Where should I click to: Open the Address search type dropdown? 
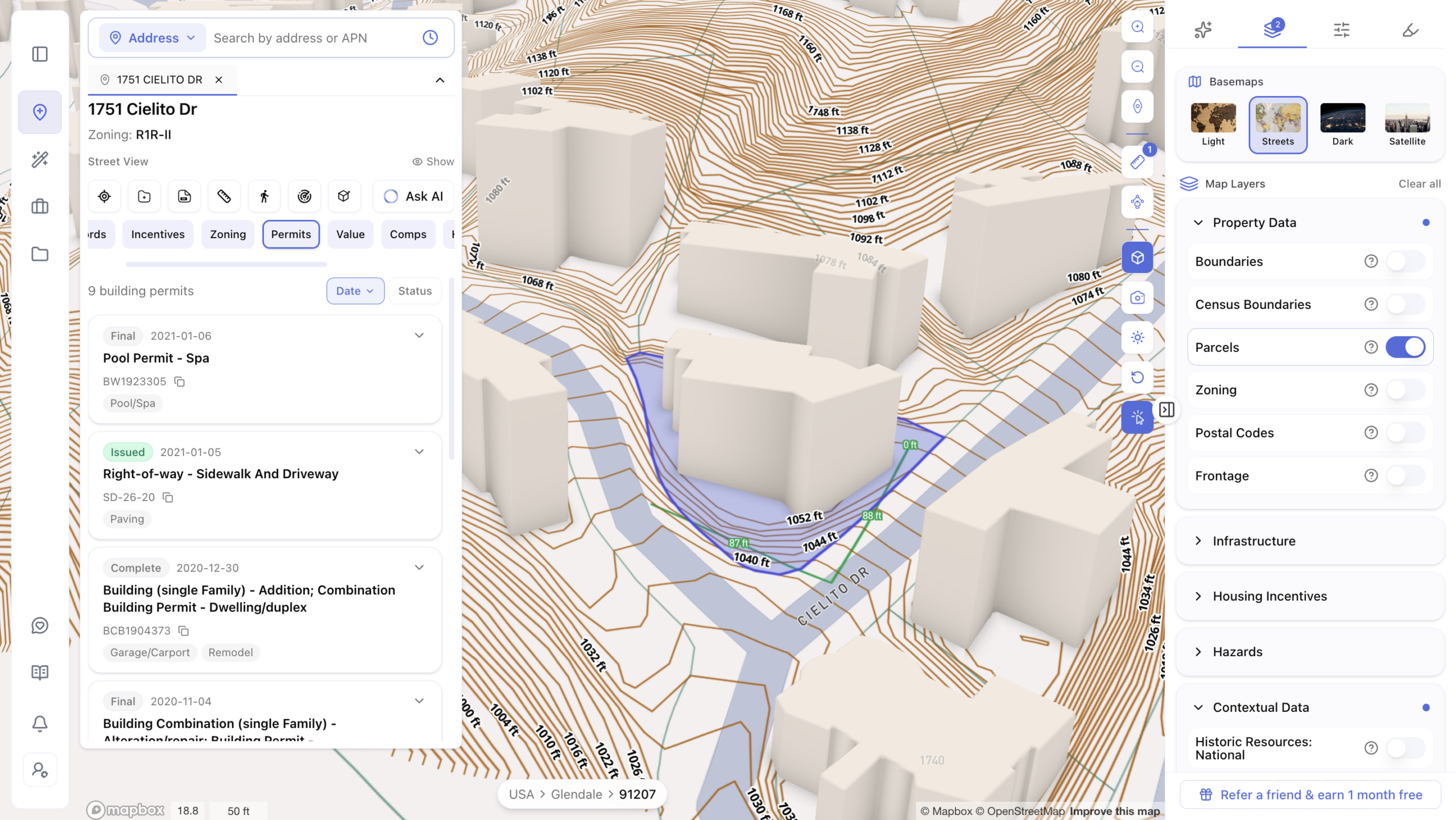152,38
